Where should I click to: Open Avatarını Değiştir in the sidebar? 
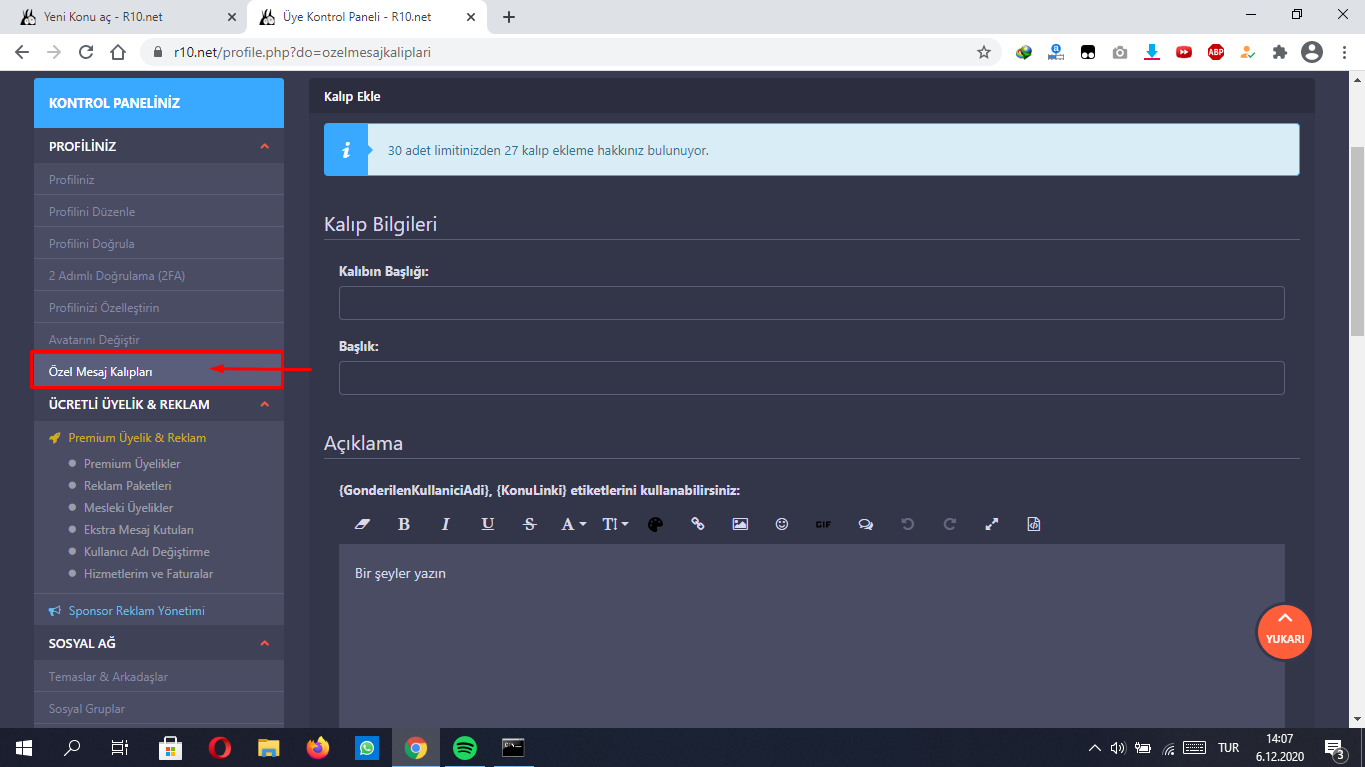[94, 340]
